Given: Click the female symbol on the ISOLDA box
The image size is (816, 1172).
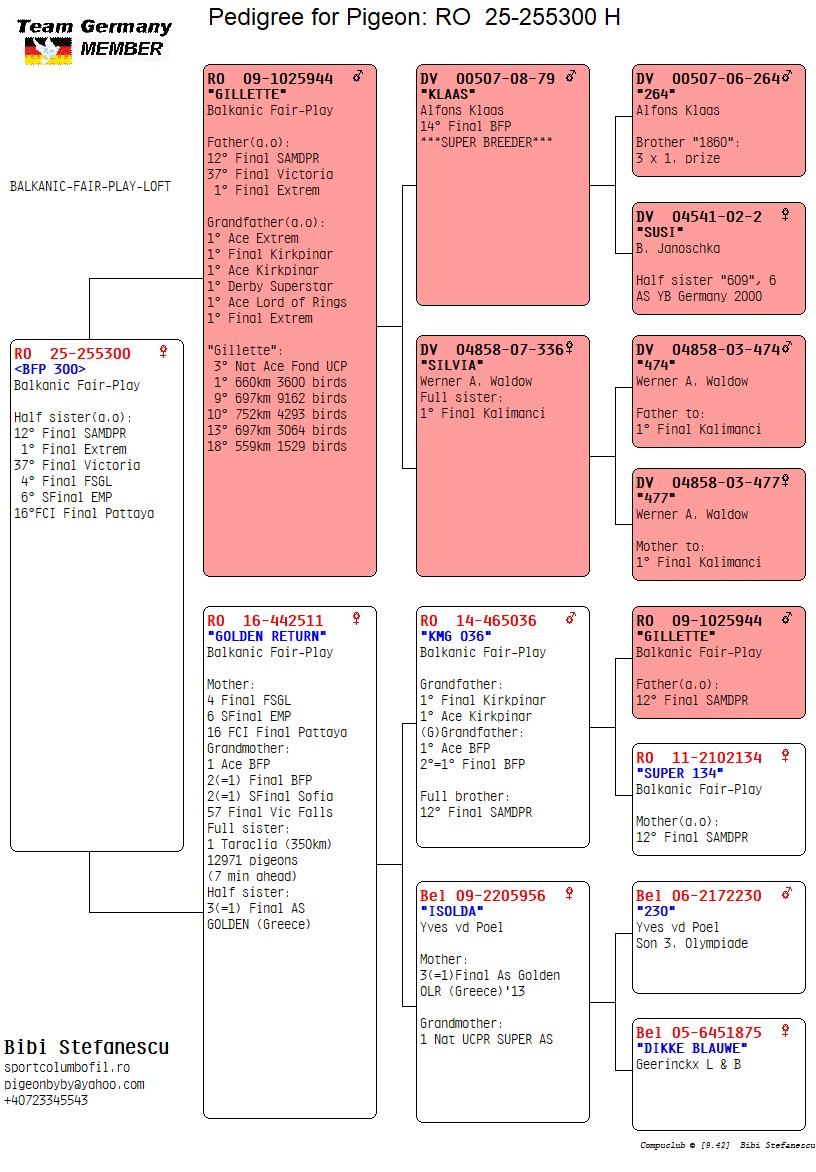Looking at the screenshot, I should pyautogui.click(x=569, y=894).
